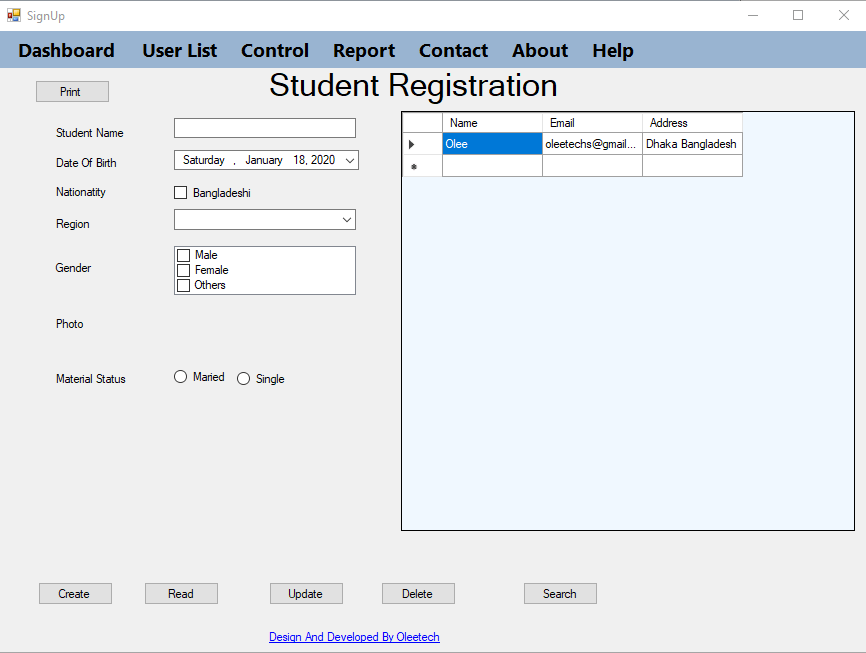Image resolution: width=866 pixels, height=653 pixels.
Task: Select the Email cell for Olee
Action: coord(591,144)
